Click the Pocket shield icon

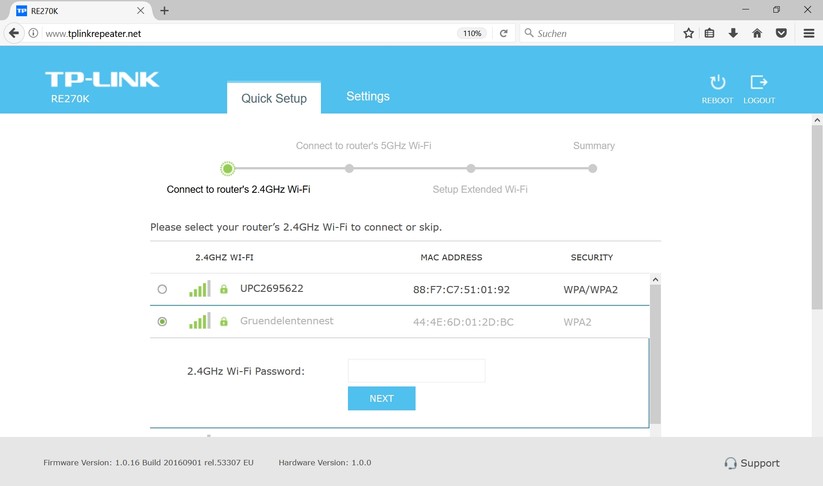[x=781, y=33]
